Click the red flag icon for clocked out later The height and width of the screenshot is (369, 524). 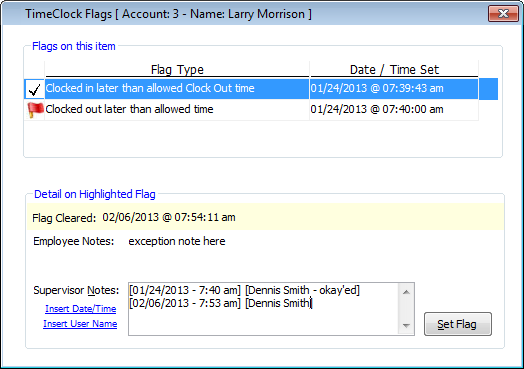(35, 110)
